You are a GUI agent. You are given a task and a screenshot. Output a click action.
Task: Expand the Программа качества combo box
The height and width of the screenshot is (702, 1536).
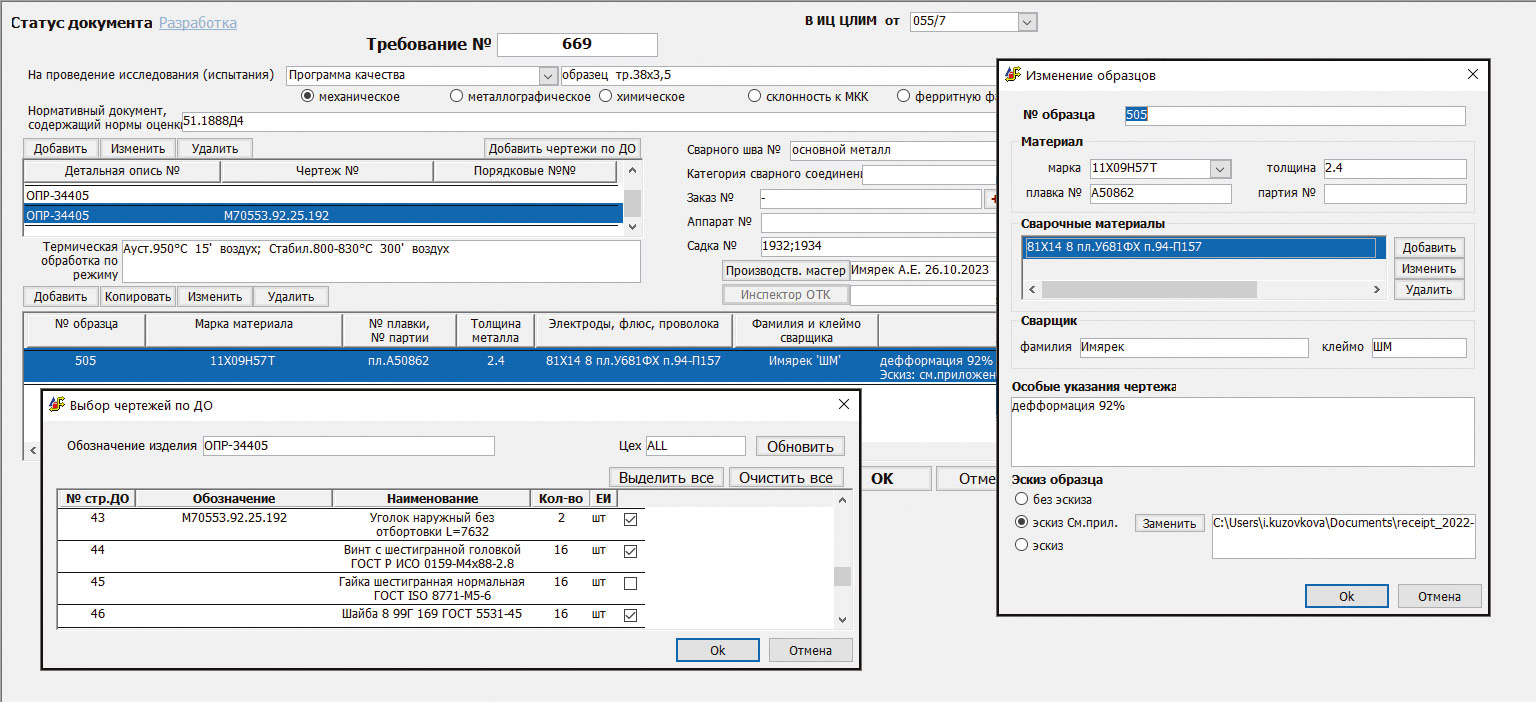547,75
